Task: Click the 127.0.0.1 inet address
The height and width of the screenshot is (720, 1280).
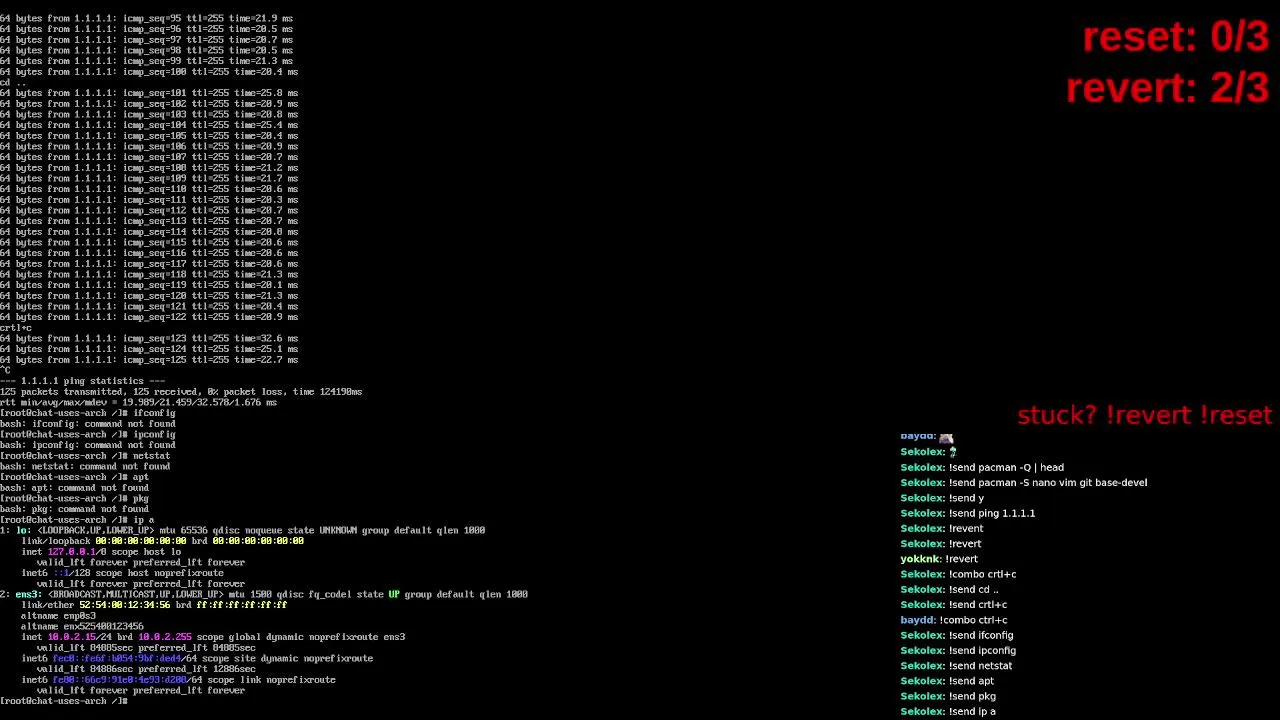Action: point(72,552)
